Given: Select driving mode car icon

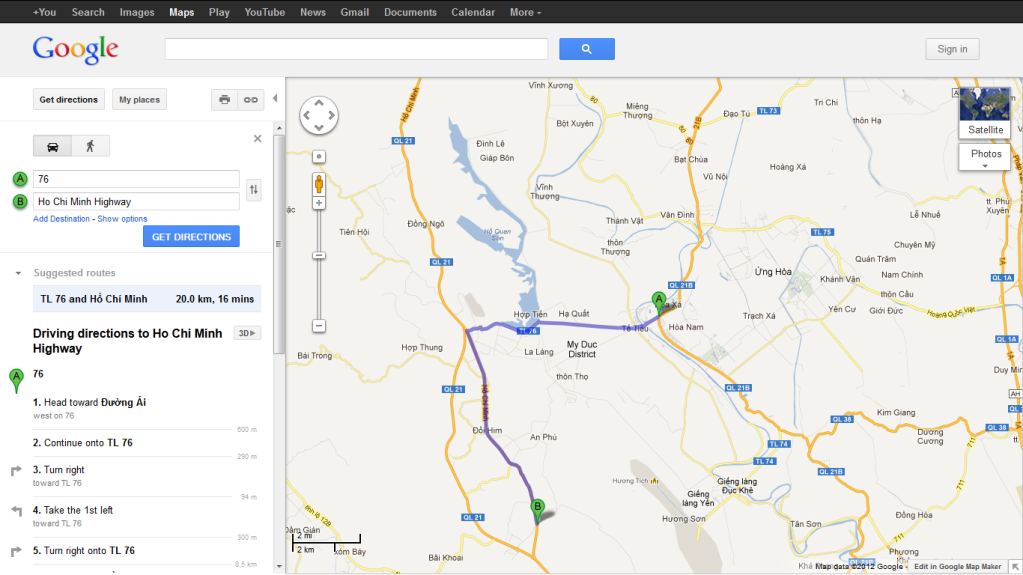Looking at the screenshot, I should pyautogui.click(x=53, y=146).
